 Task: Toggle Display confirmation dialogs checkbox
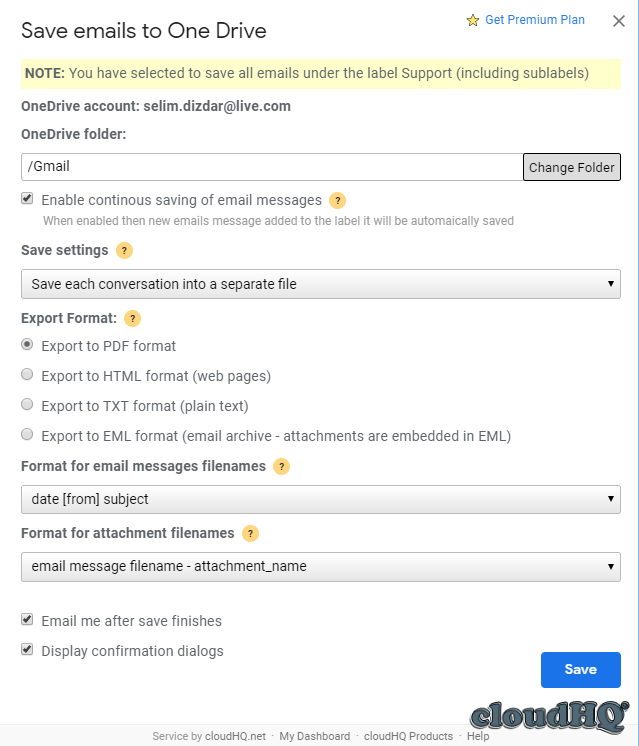coord(27,650)
